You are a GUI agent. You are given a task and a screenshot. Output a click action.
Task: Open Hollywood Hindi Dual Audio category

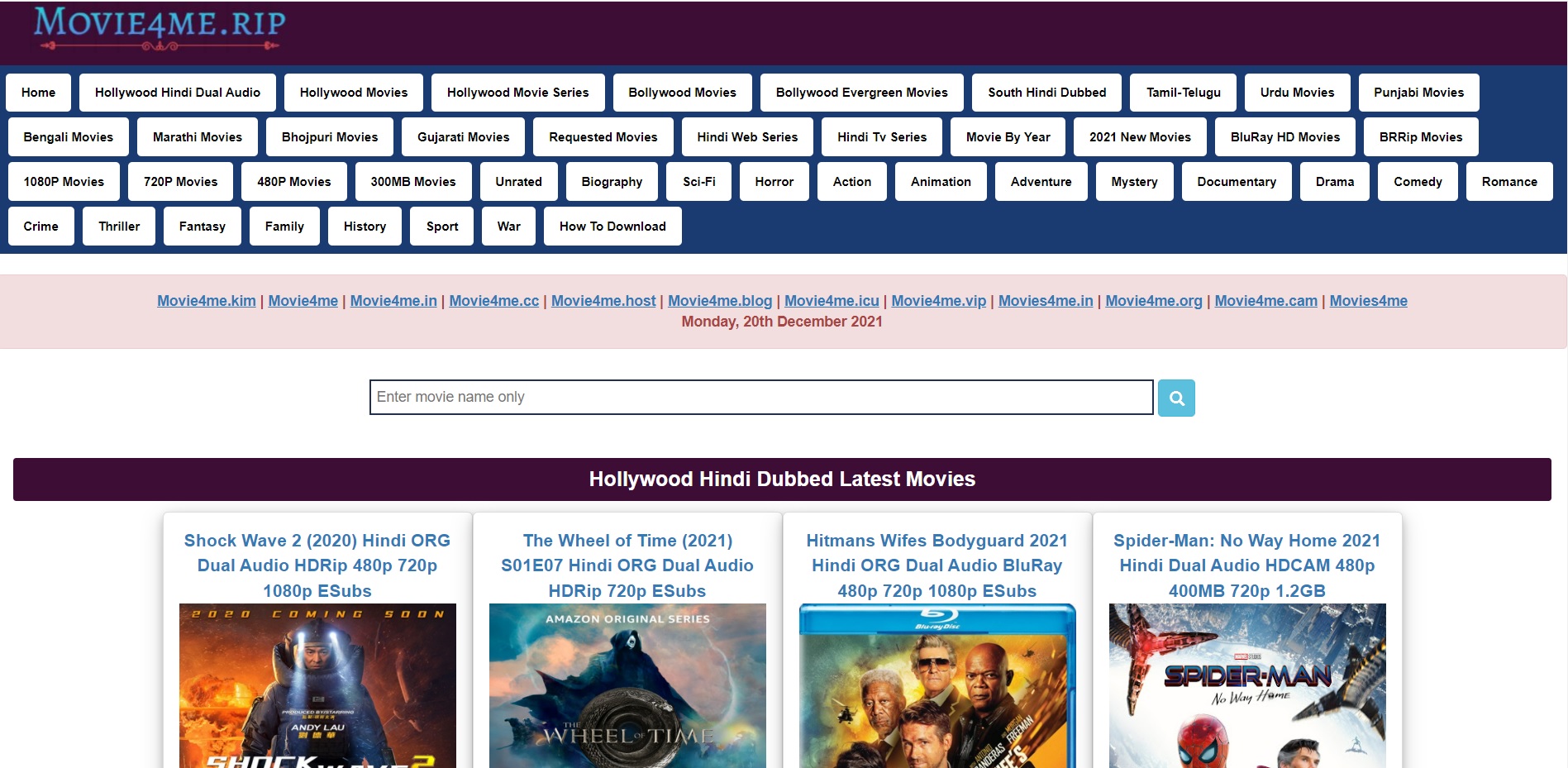177,93
